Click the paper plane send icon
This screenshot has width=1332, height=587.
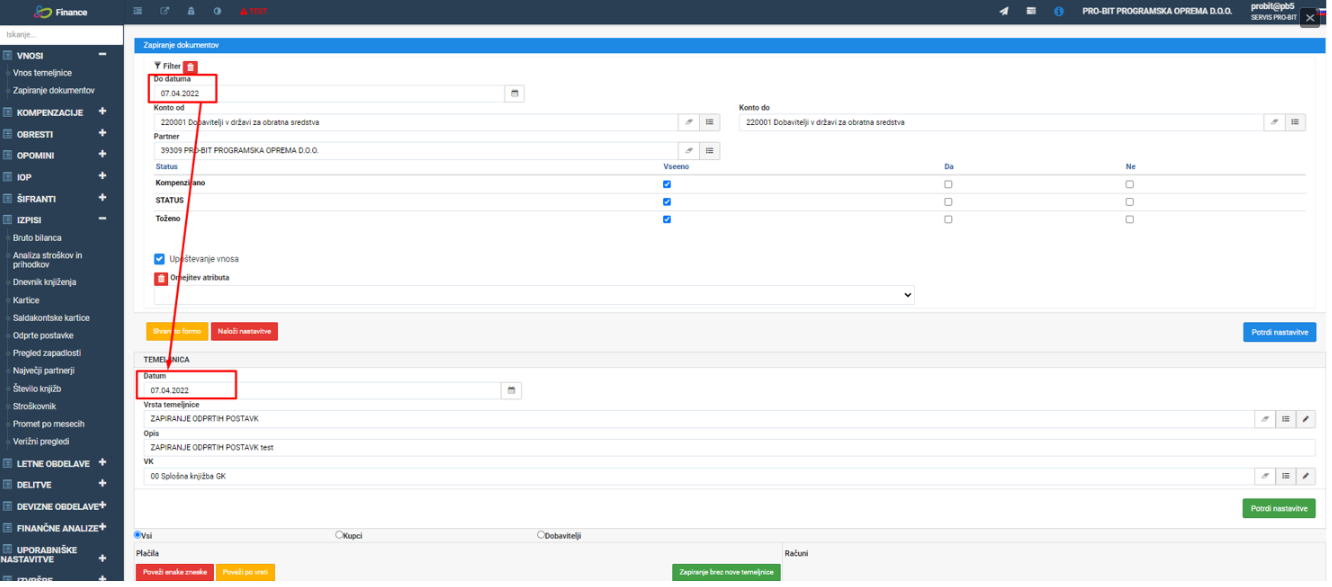tap(1004, 11)
